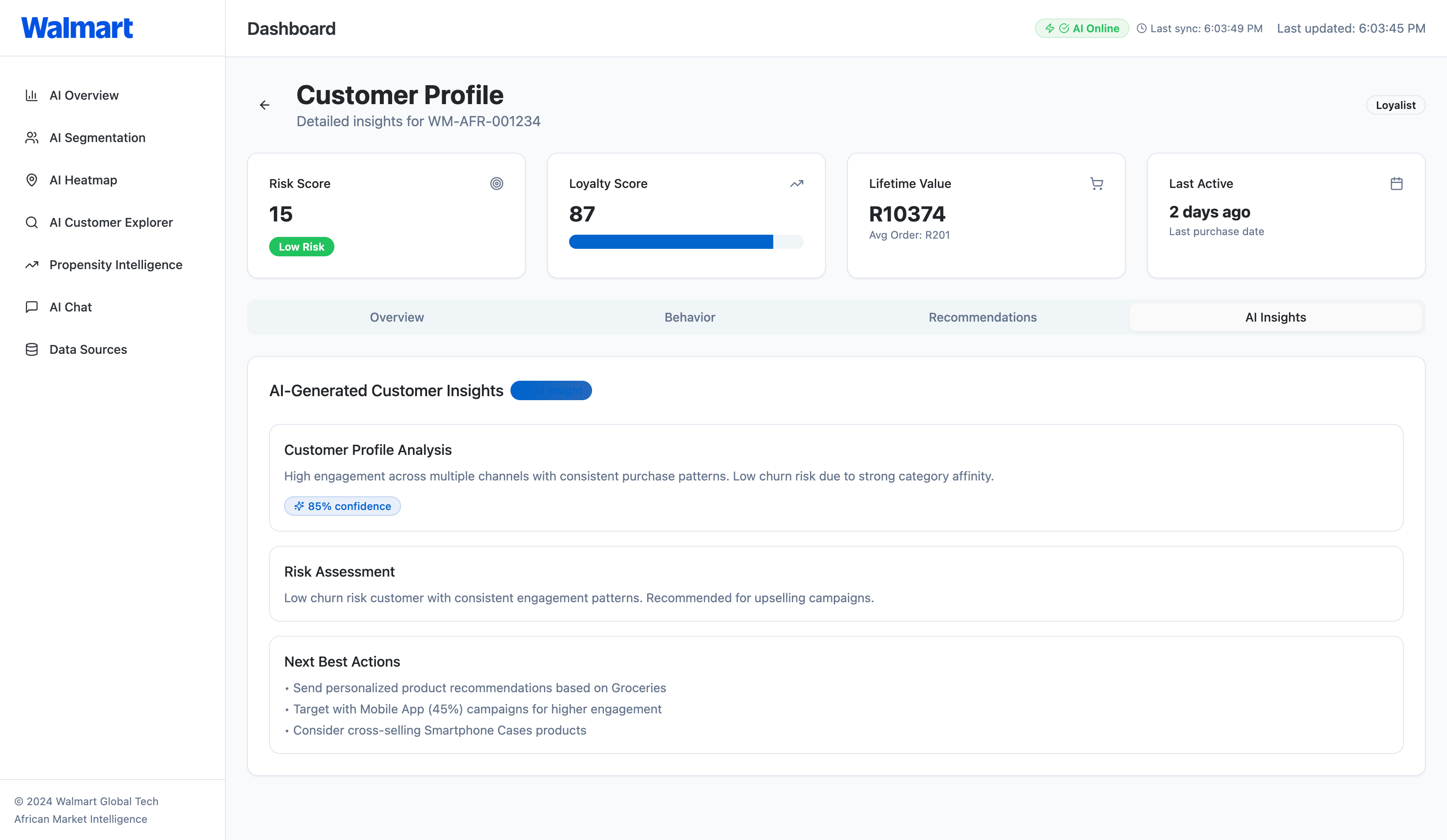Click the clock icon beside Last sync
The width and height of the screenshot is (1447, 840).
click(1142, 28)
